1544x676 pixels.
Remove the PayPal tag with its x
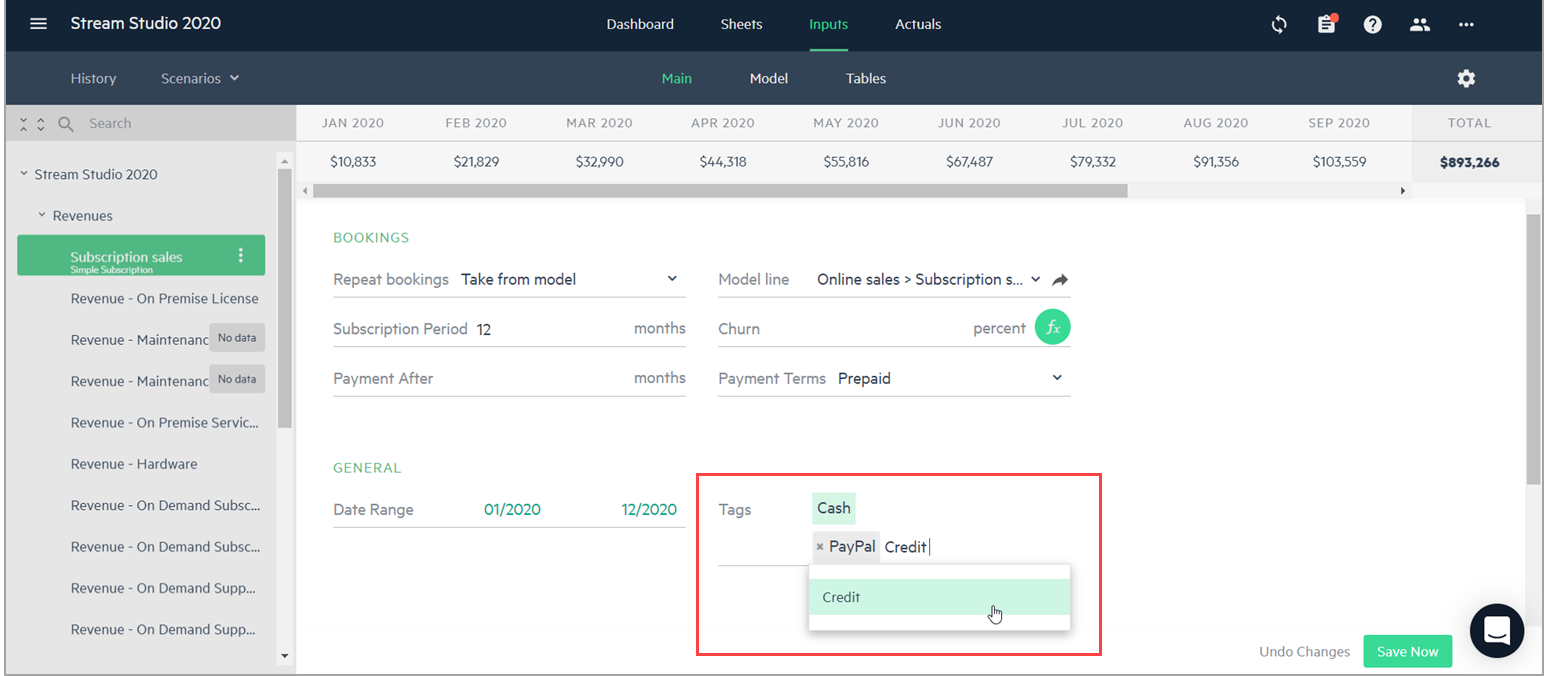pos(820,547)
